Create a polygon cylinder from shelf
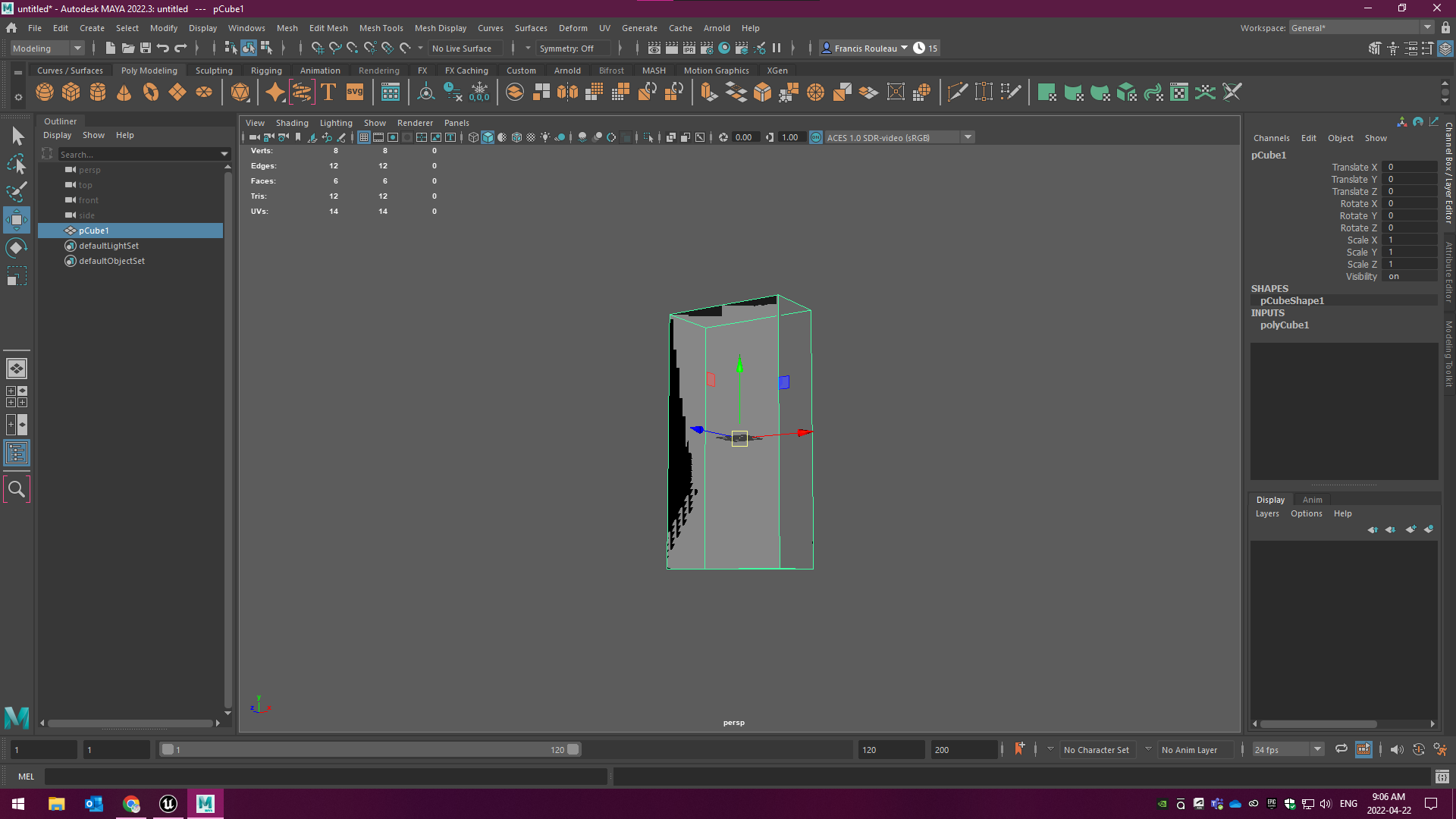Image resolution: width=1456 pixels, height=819 pixels. [98, 93]
